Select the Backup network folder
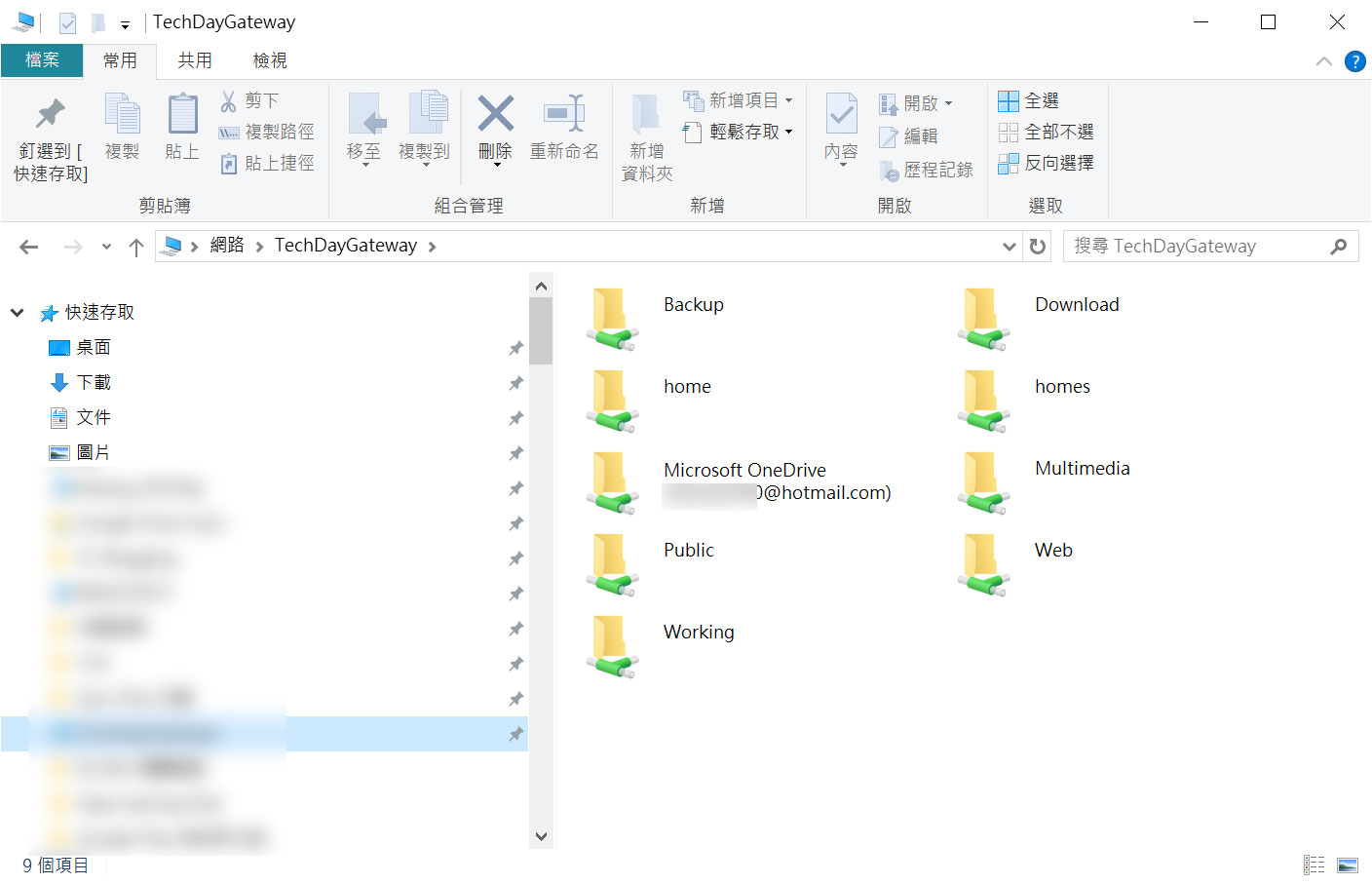Image resolution: width=1372 pixels, height=884 pixels. click(x=655, y=318)
